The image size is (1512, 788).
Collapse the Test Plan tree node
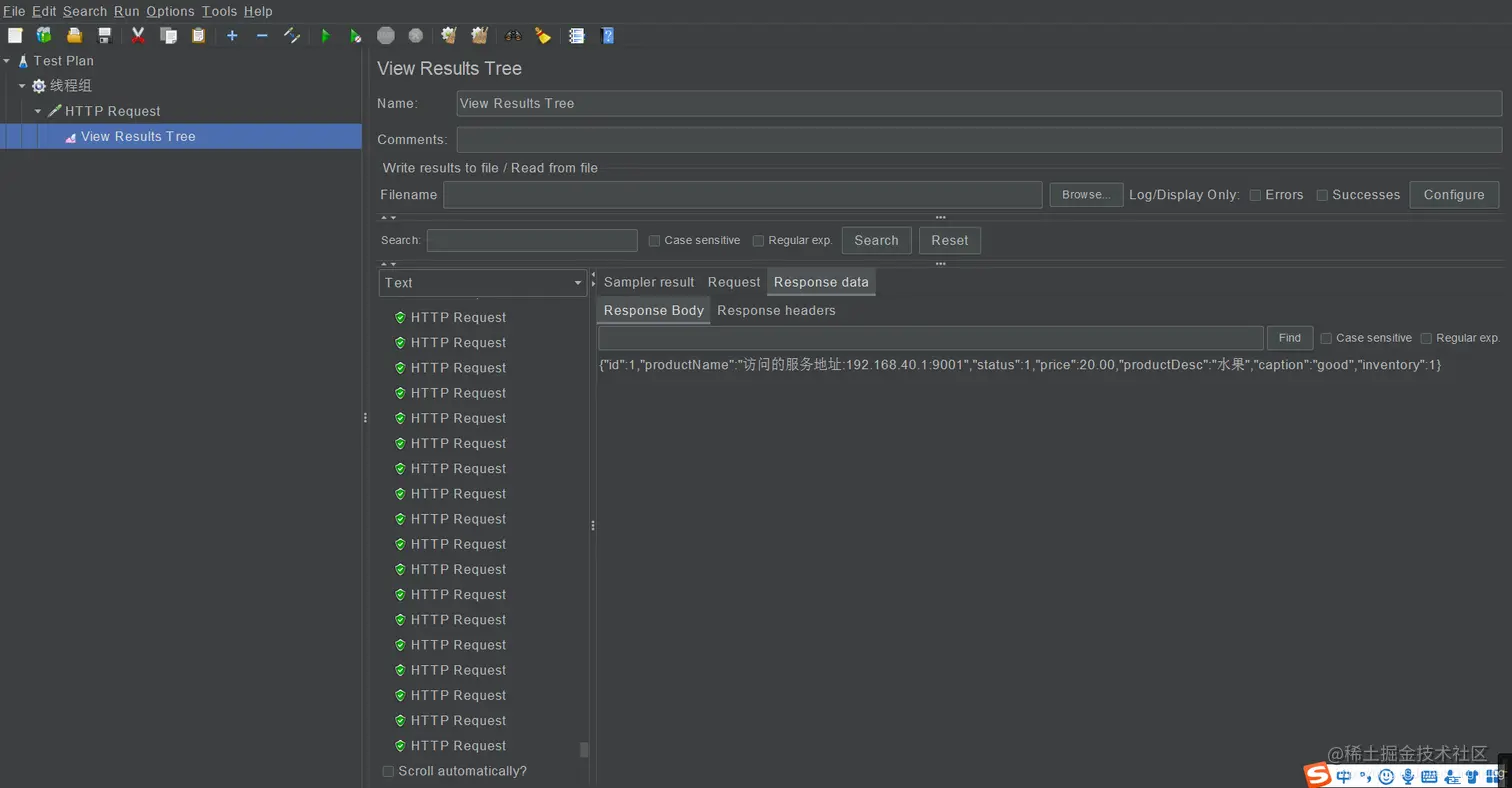(x=7, y=61)
